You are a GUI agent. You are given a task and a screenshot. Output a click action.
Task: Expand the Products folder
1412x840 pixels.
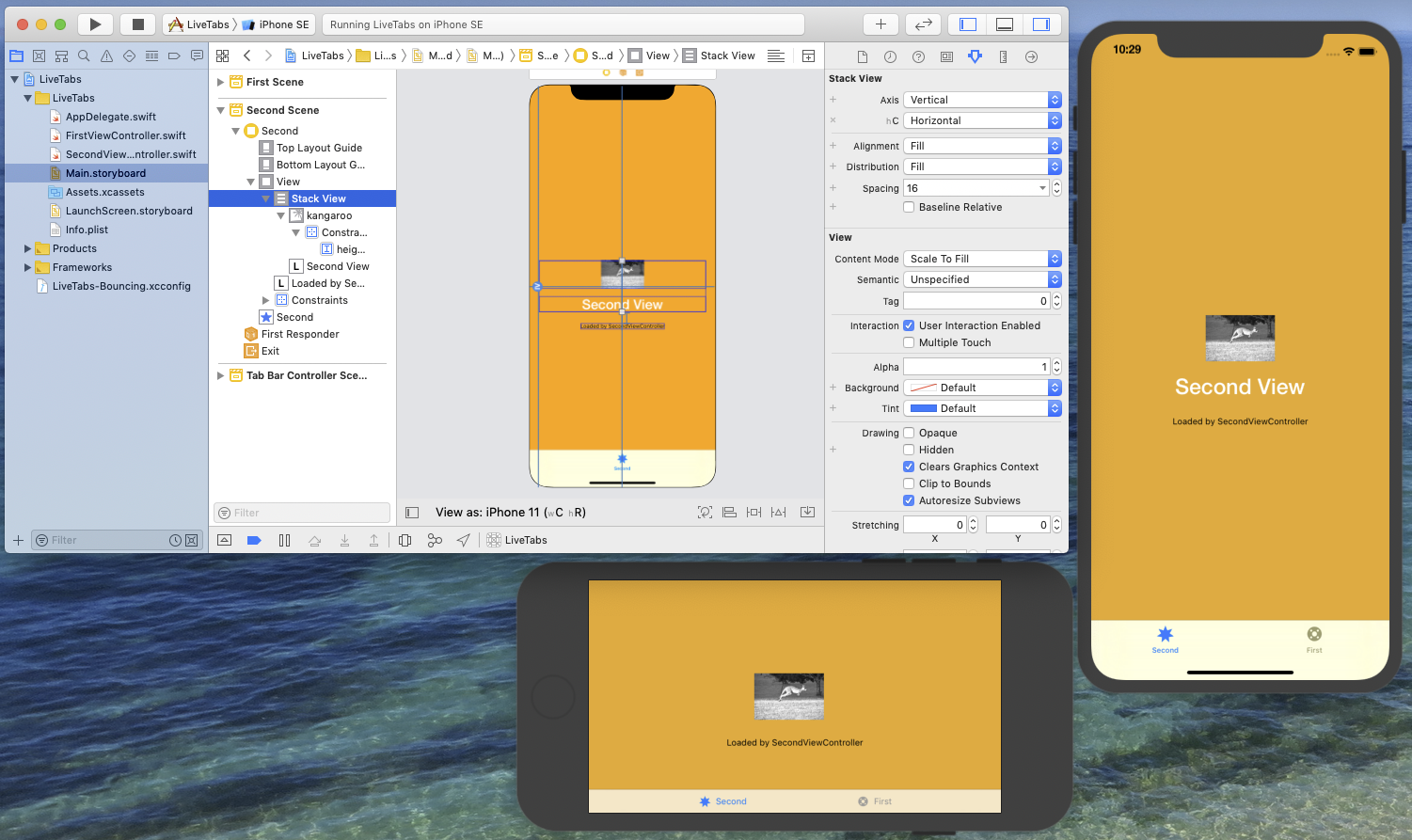coord(27,248)
